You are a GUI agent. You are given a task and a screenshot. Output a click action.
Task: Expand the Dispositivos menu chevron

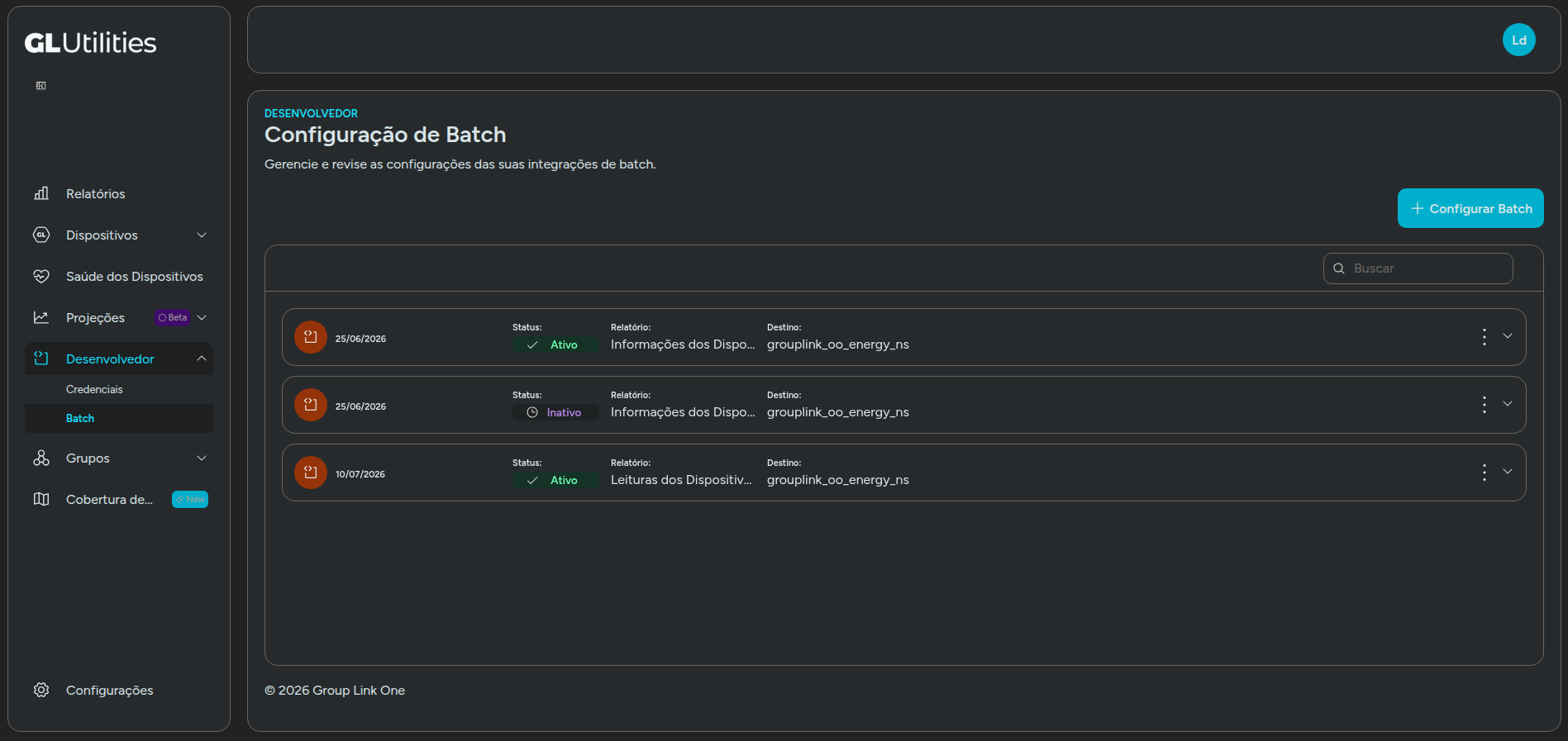pyautogui.click(x=202, y=235)
